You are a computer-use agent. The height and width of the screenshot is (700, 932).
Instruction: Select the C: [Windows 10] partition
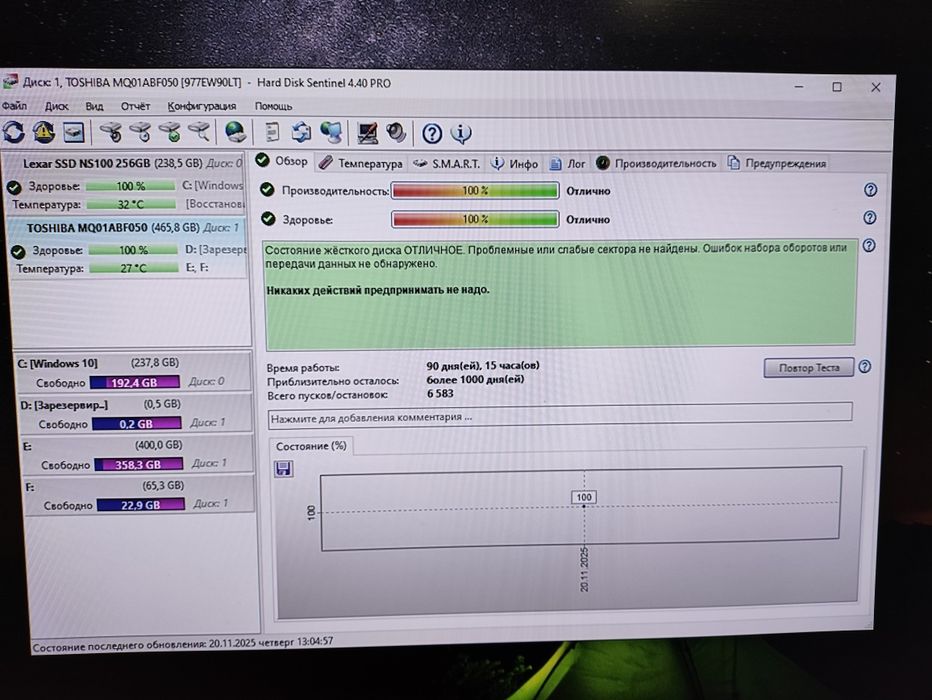pos(132,372)
